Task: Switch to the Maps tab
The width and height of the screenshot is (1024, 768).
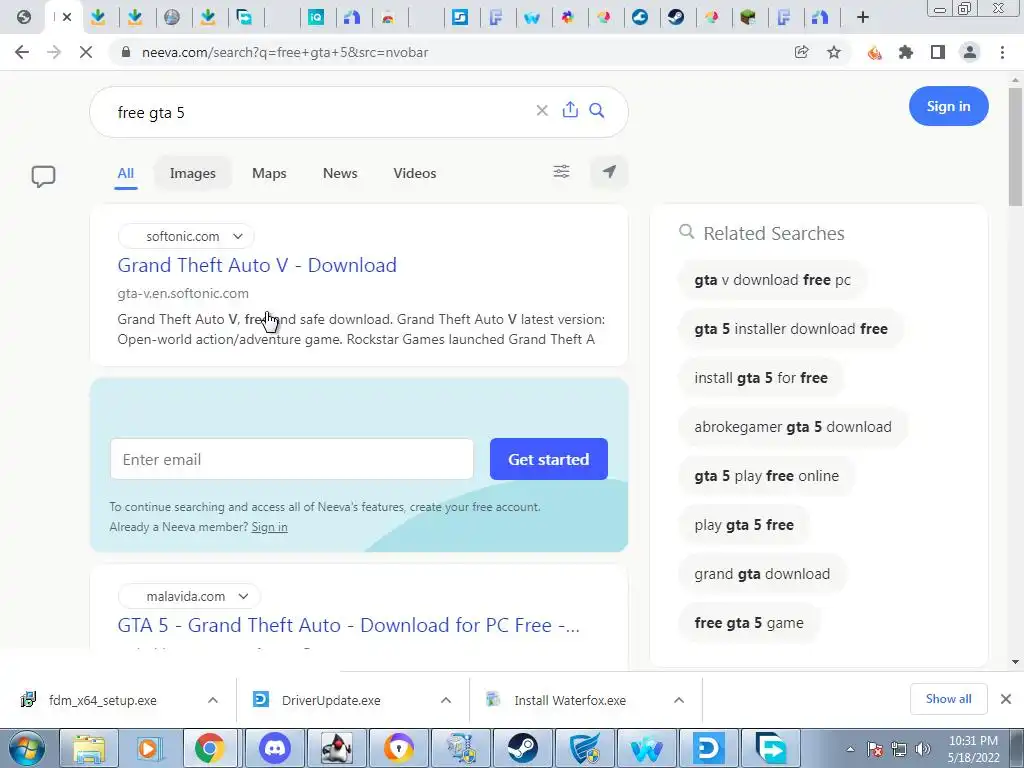Action: (x=269, y=173)
